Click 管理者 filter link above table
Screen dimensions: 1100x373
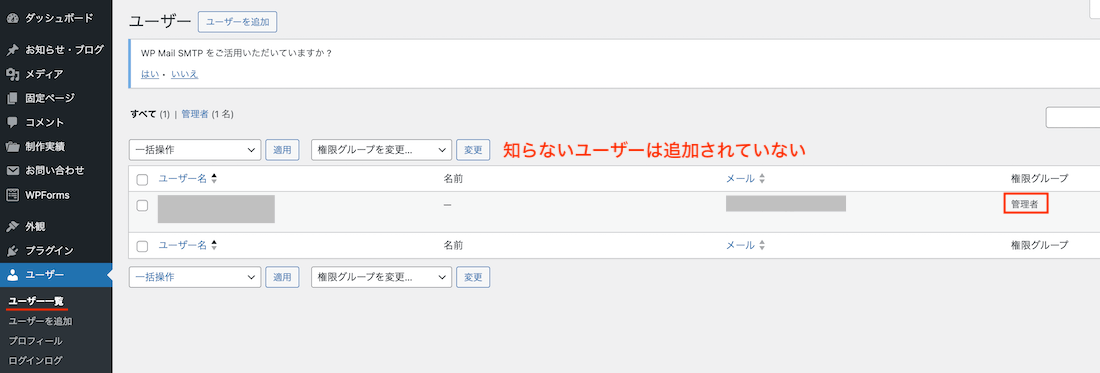tap(195, 114)
